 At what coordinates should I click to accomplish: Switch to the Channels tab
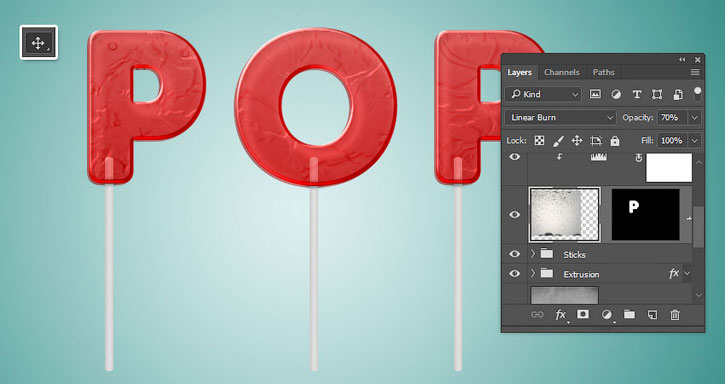(562, 72)
